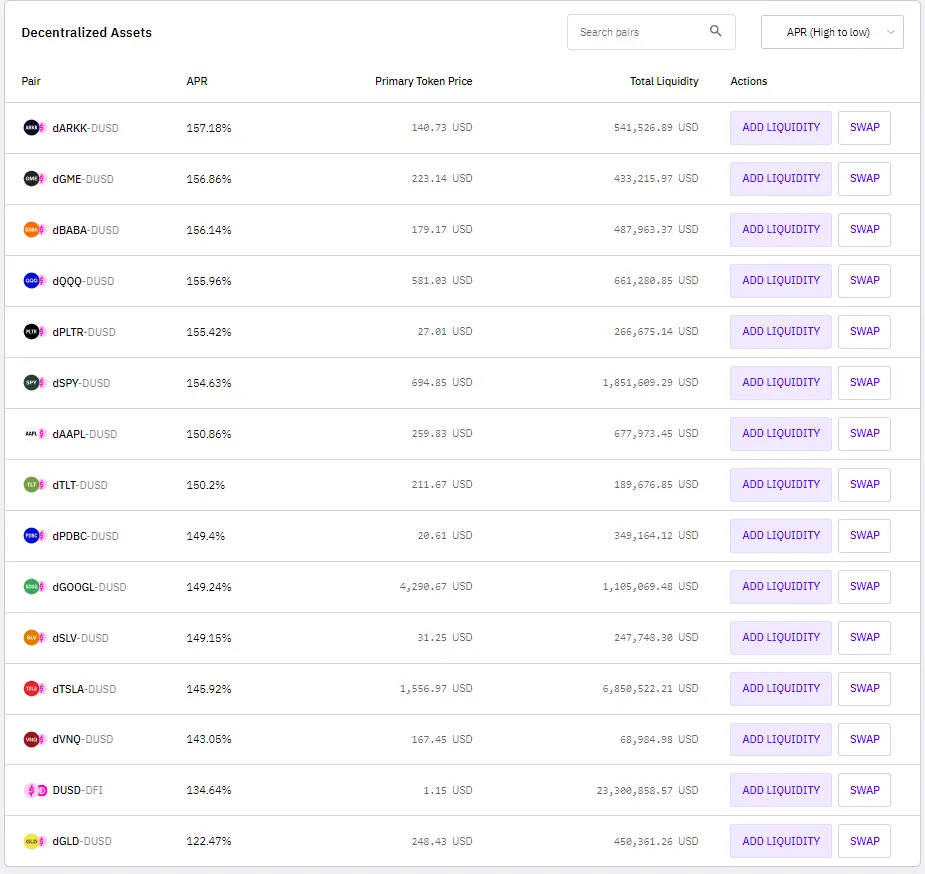Click the 4,290.67 USD token price
Screen dimensions: 925x874
pyautogui.click(x=436, y=587)
